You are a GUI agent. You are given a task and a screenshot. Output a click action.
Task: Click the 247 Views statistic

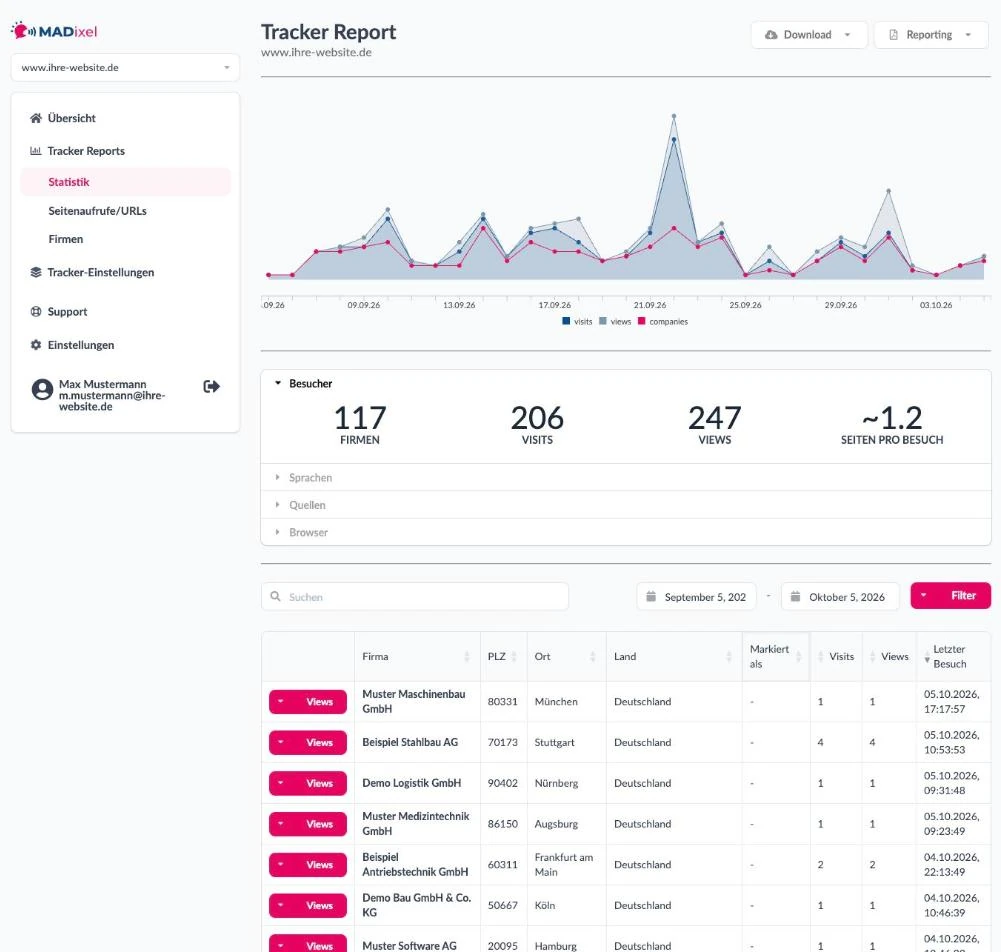(x=714, y=425)
